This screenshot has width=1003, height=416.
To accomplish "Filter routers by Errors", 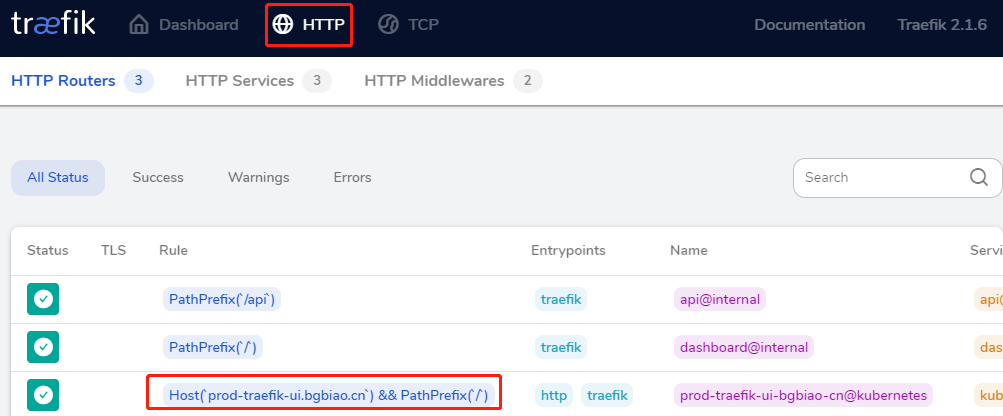I will pyautogui.click(x=352, y=177).
